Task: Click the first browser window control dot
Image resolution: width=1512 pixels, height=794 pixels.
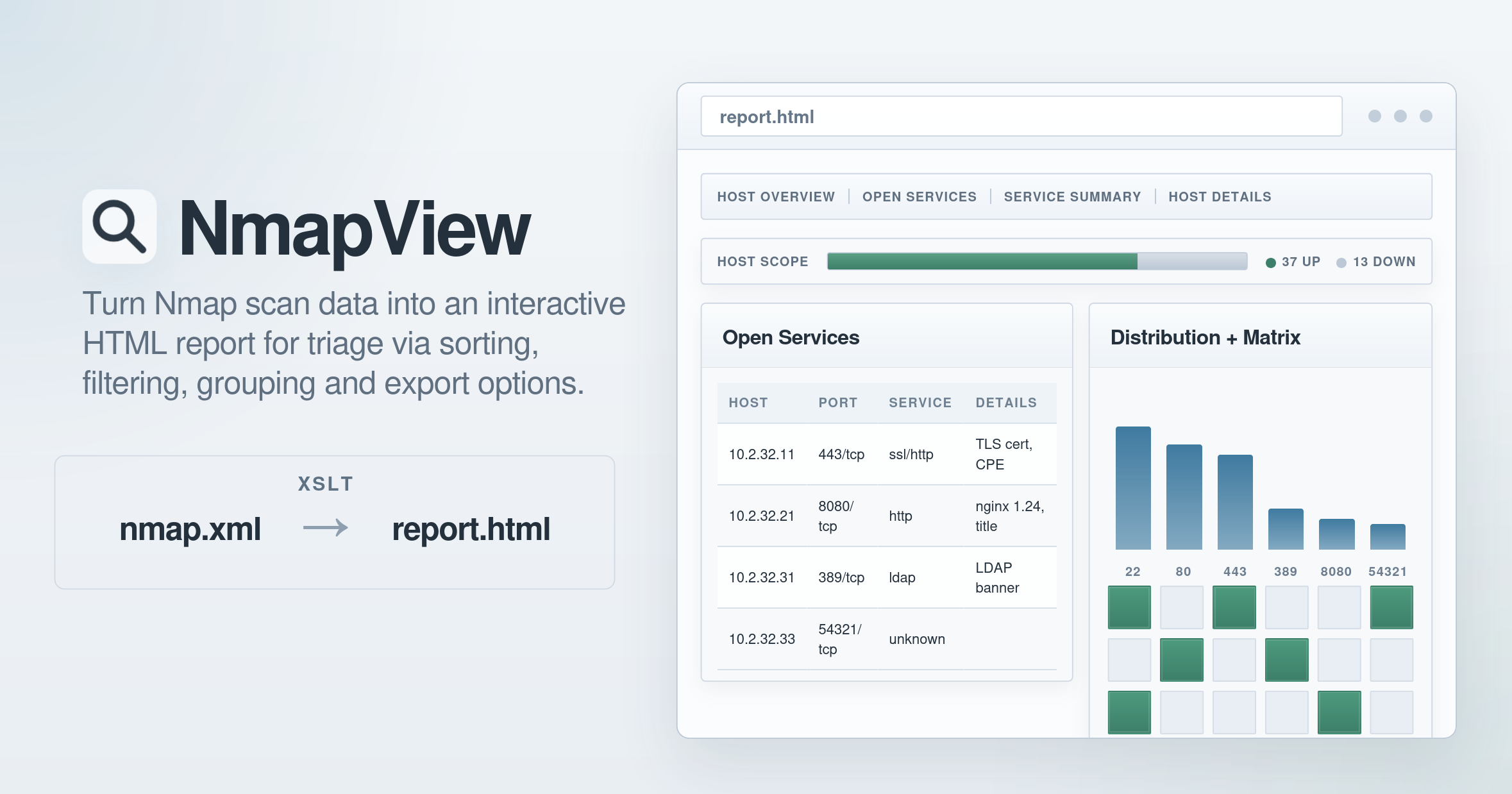Action: [1373, 116]
